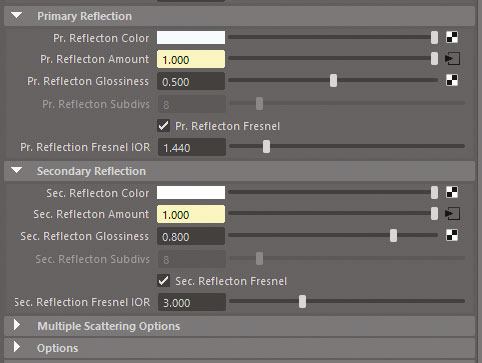482x363 pixels.
Task: Click the Pr. Reflection Fresnel IOR value field
Action: (x=192, y=147)
